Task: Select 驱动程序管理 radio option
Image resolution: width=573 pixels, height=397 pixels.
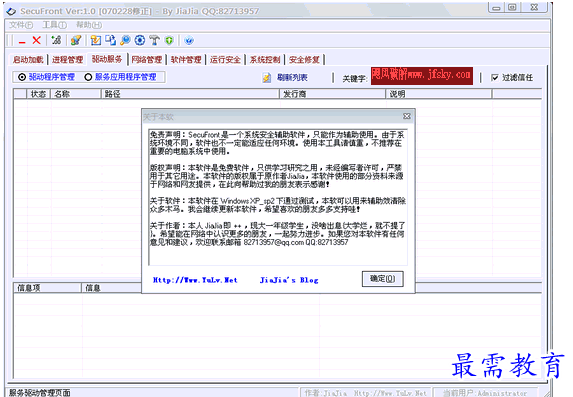Action: (x=46, y=77)
